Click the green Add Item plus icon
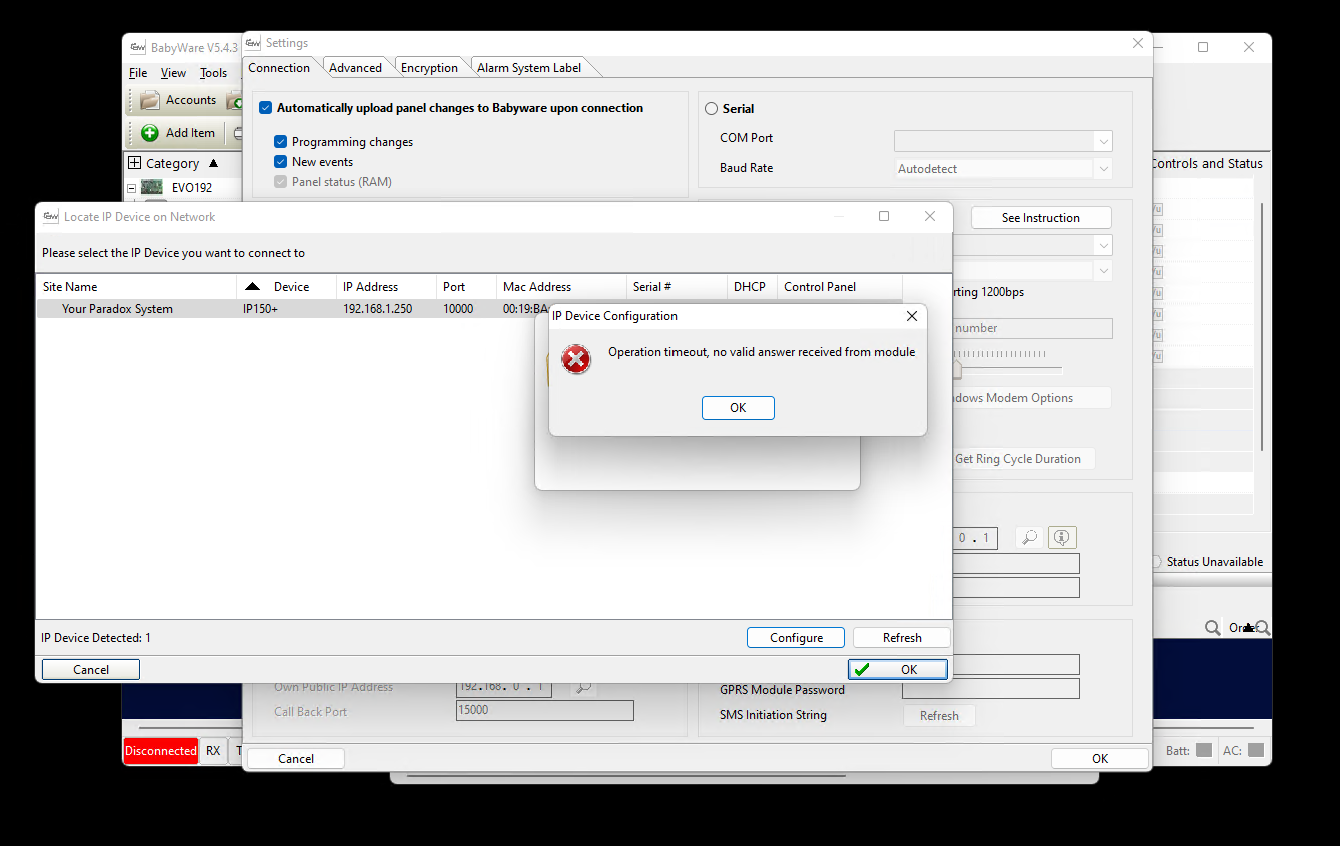The width and height of the screenshot is (1340, 846). point(148,133)
